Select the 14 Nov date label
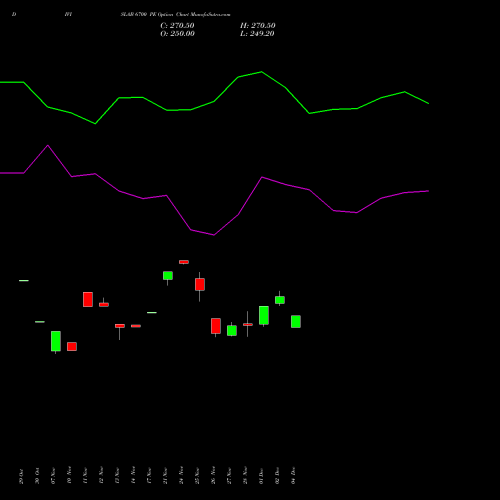The image size is (500, 500). coord(133,475)
